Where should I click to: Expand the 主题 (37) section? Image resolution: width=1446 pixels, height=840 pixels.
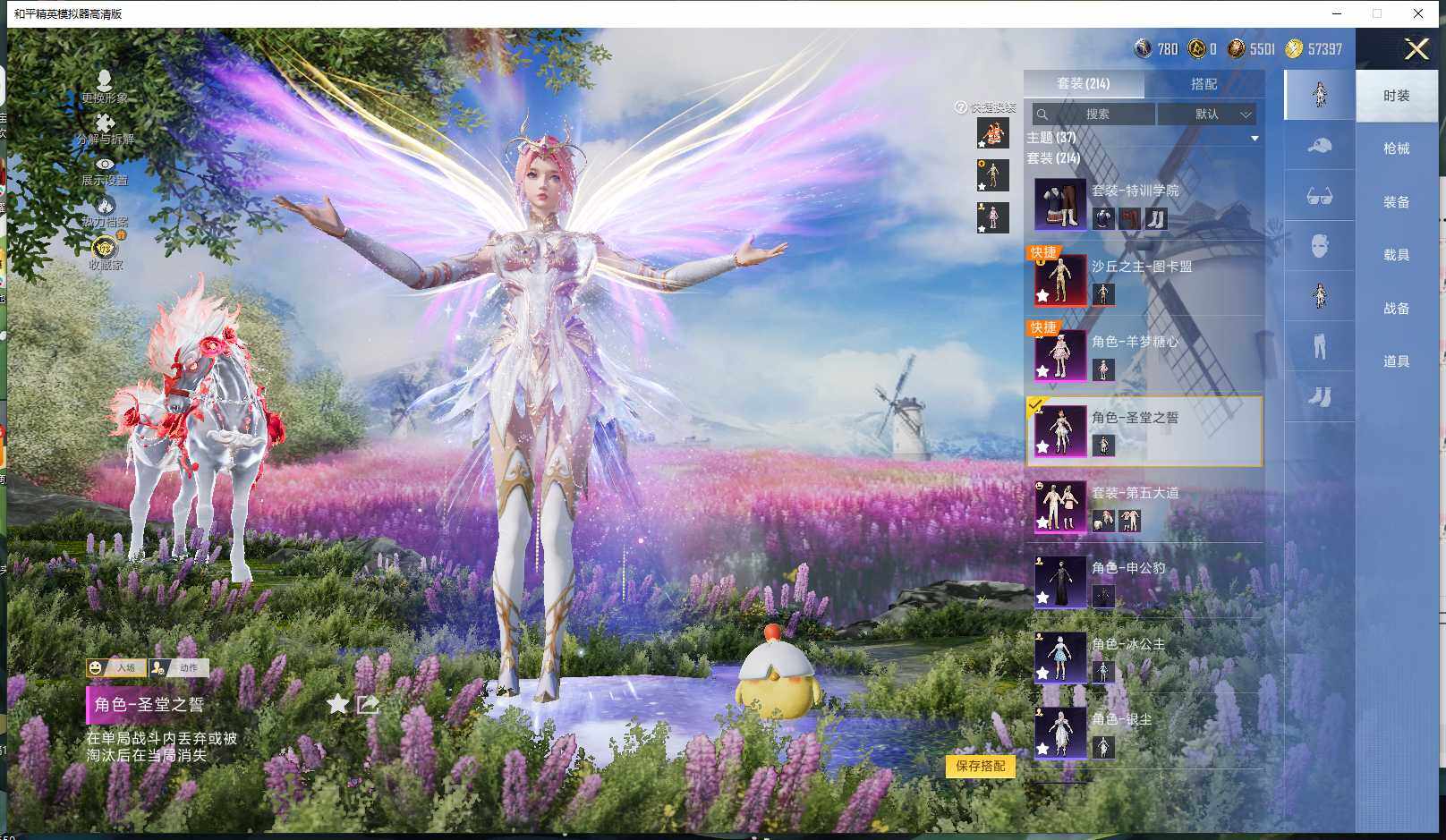[1255, 138]
